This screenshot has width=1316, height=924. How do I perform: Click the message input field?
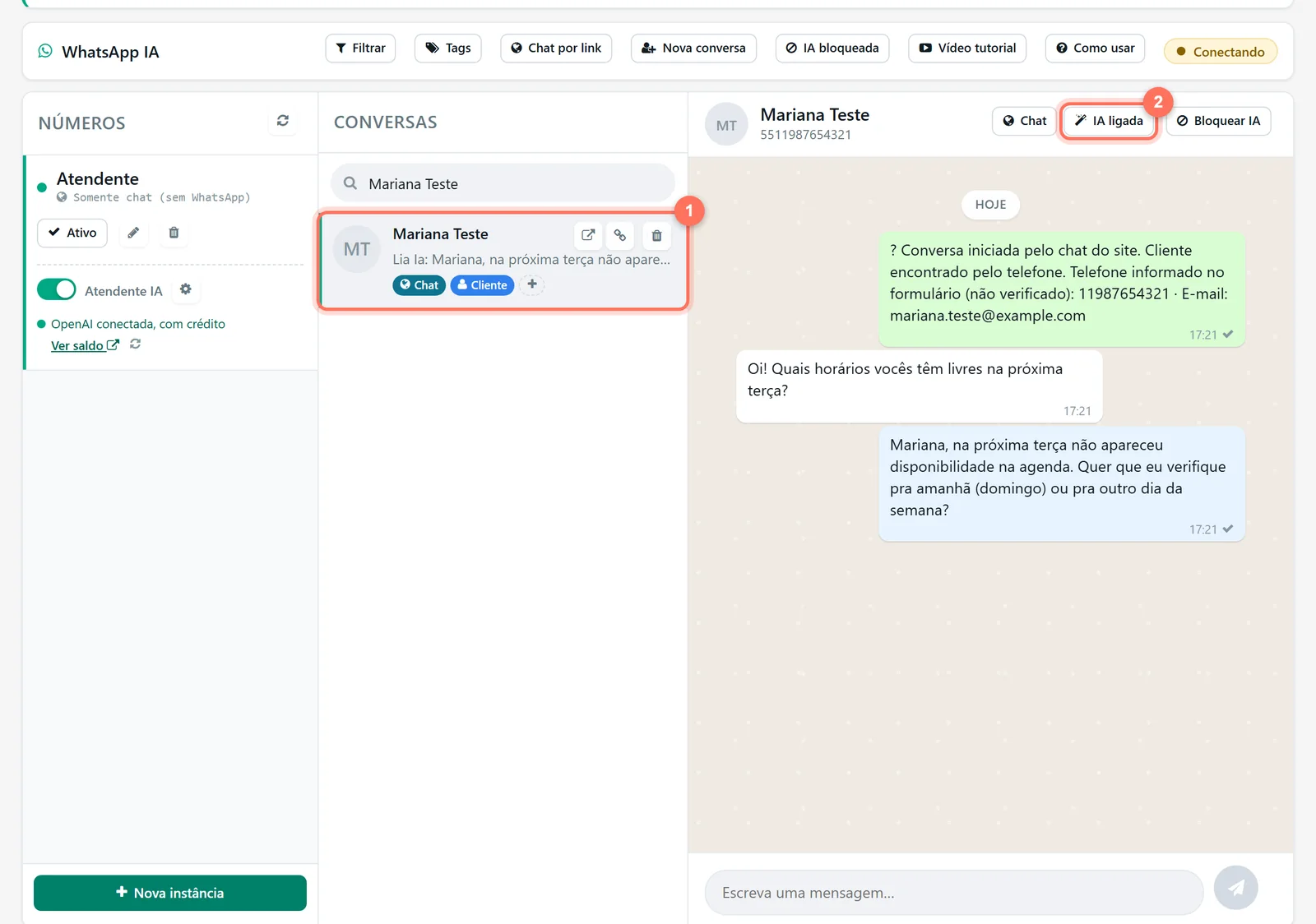(954, 893)
